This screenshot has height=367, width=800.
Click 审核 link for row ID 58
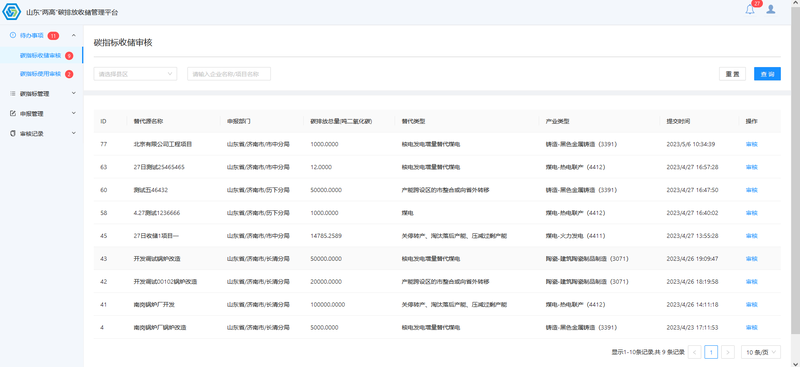[752, 213]
